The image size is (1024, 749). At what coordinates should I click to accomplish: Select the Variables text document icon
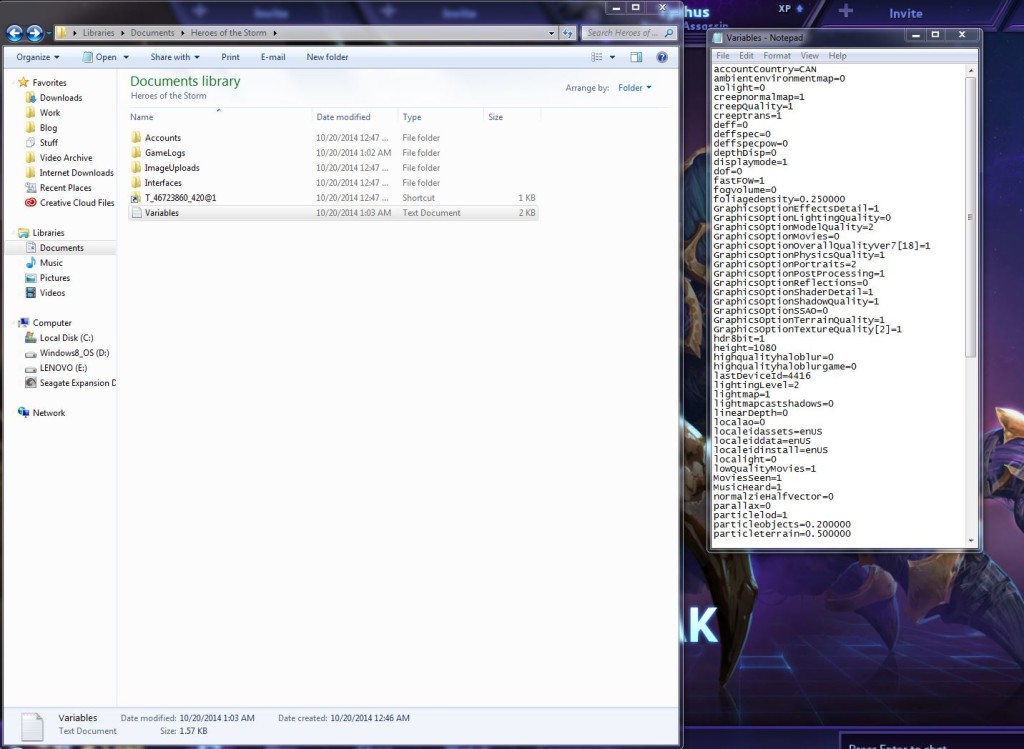pyautogui.click(x=136, y=213)
